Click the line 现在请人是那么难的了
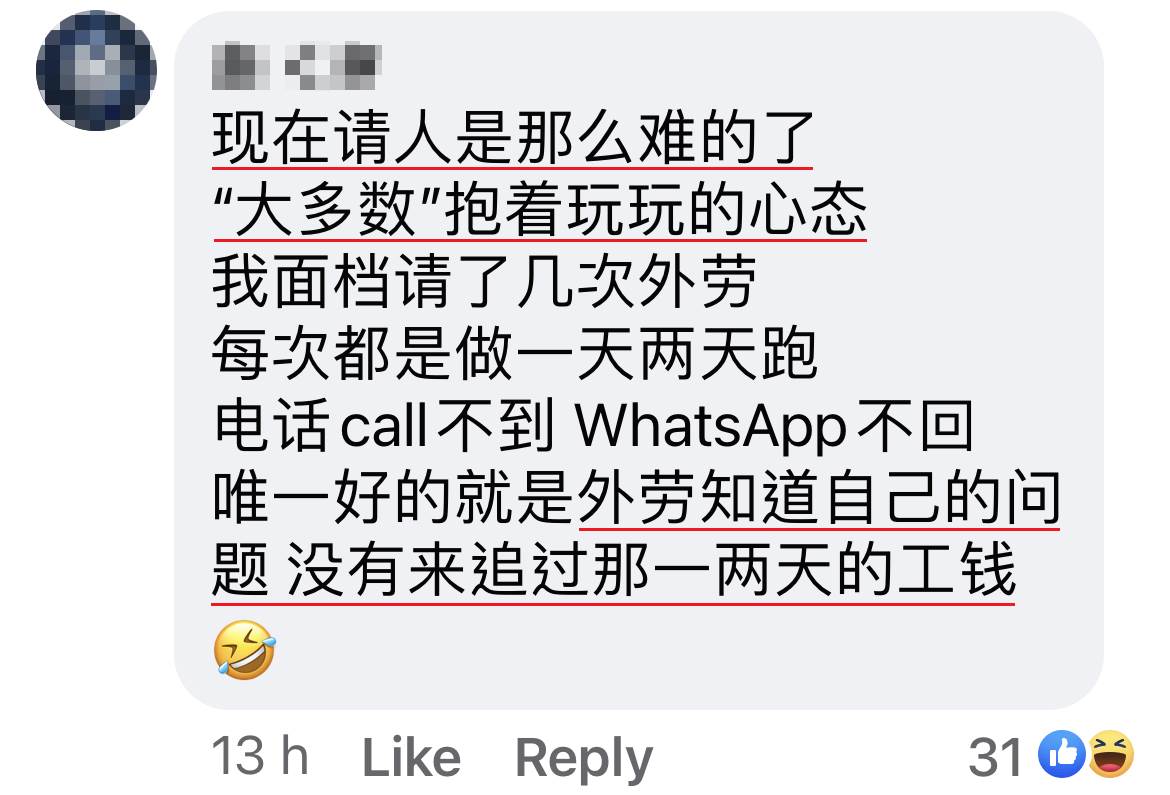Screen dimensions: 1170x795 coord(512,137)
